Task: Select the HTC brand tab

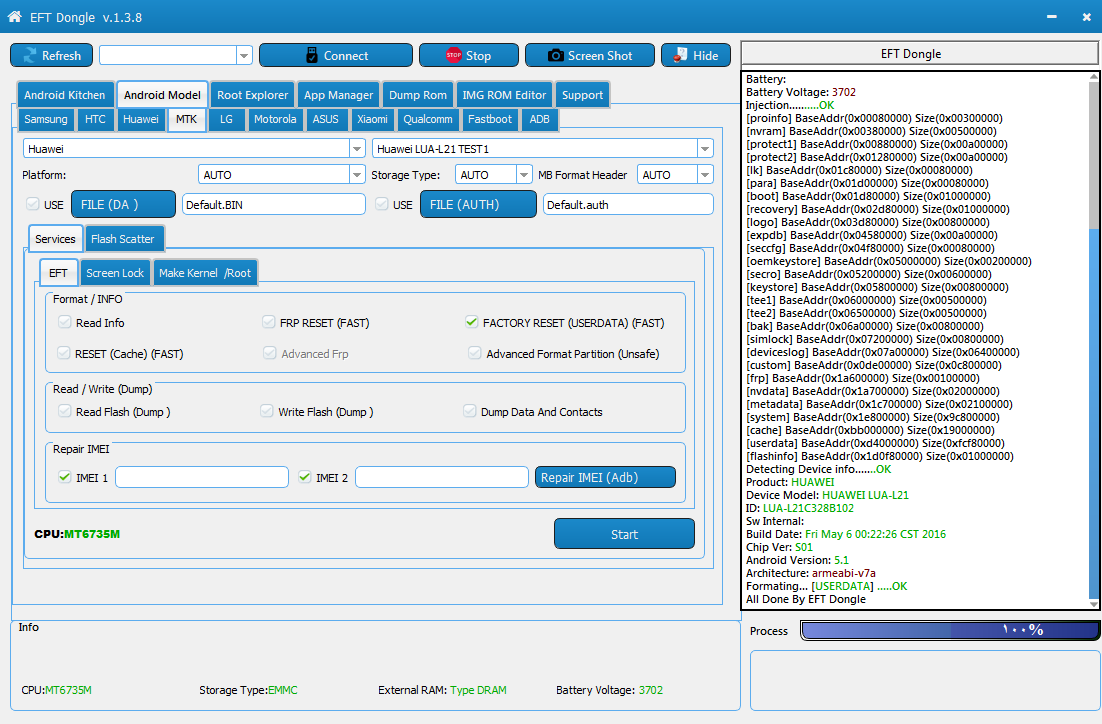Action: [x=95, y=119]
